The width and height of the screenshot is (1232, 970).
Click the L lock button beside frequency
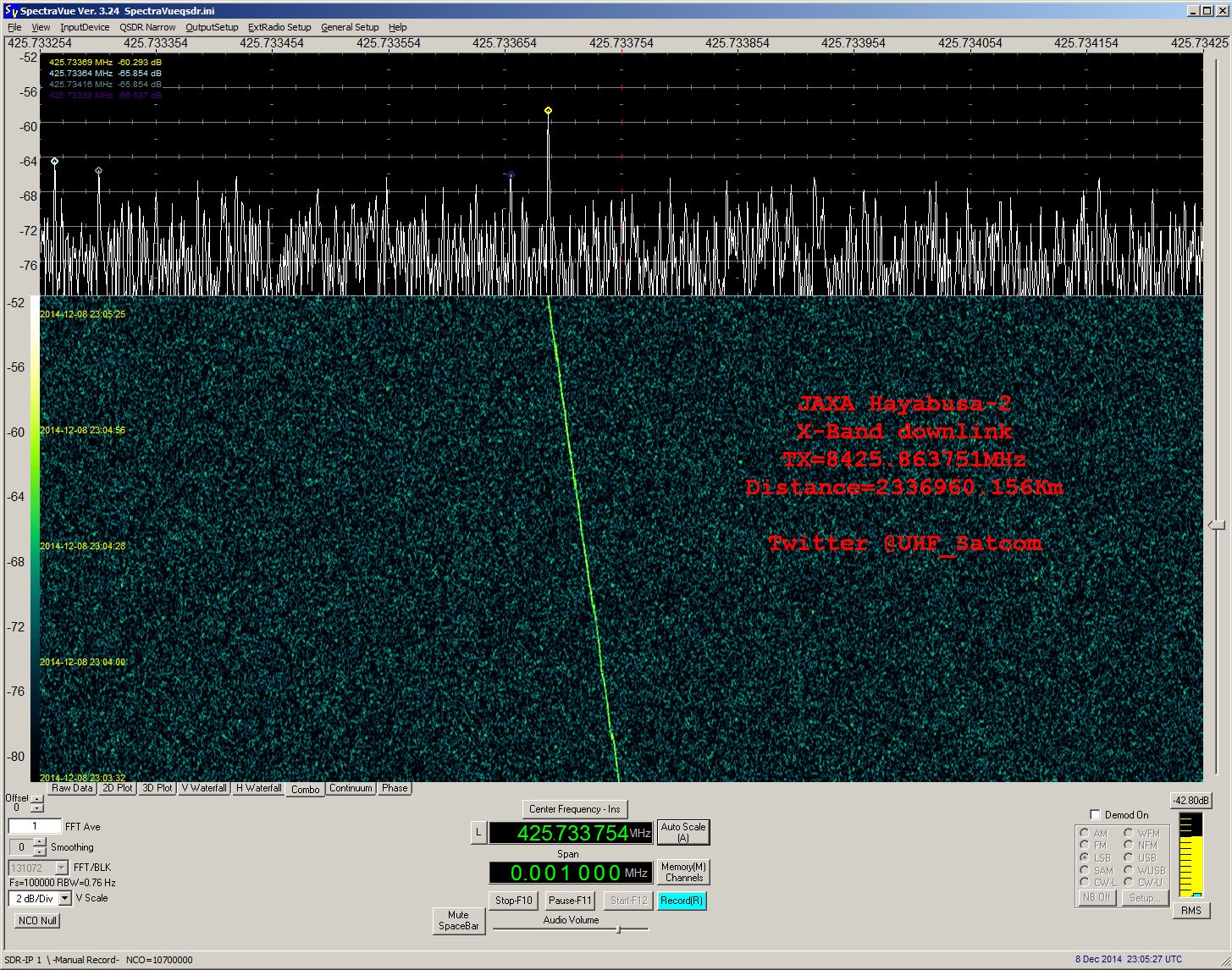[x=478, y=833]
